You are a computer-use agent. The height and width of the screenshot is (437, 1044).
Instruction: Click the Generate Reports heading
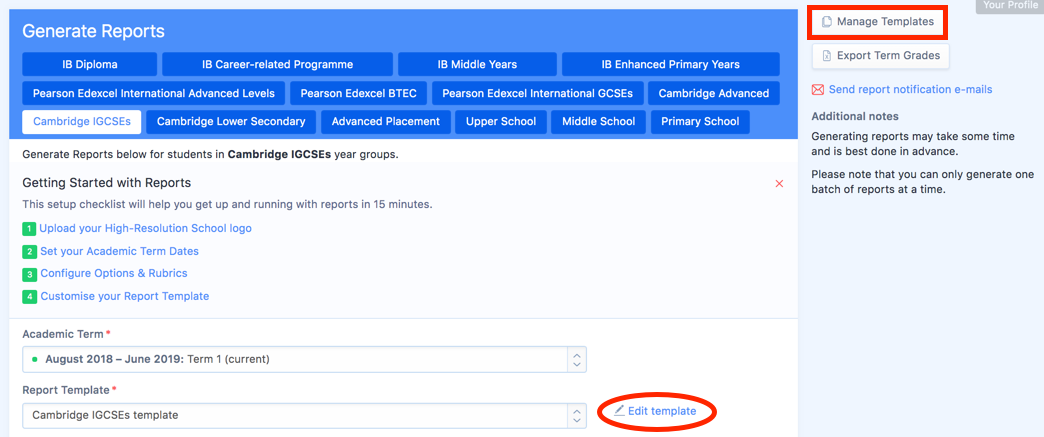(93, 31)
